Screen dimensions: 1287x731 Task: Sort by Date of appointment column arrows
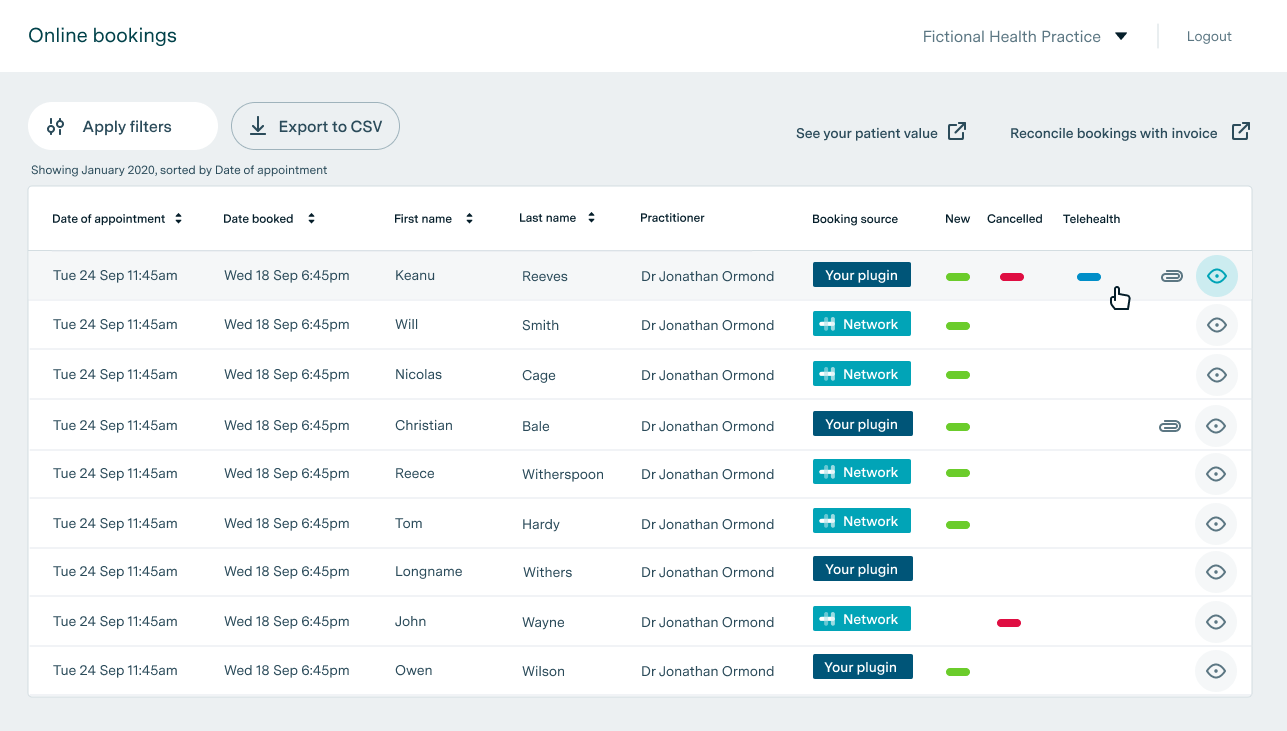tap(178, 219)
